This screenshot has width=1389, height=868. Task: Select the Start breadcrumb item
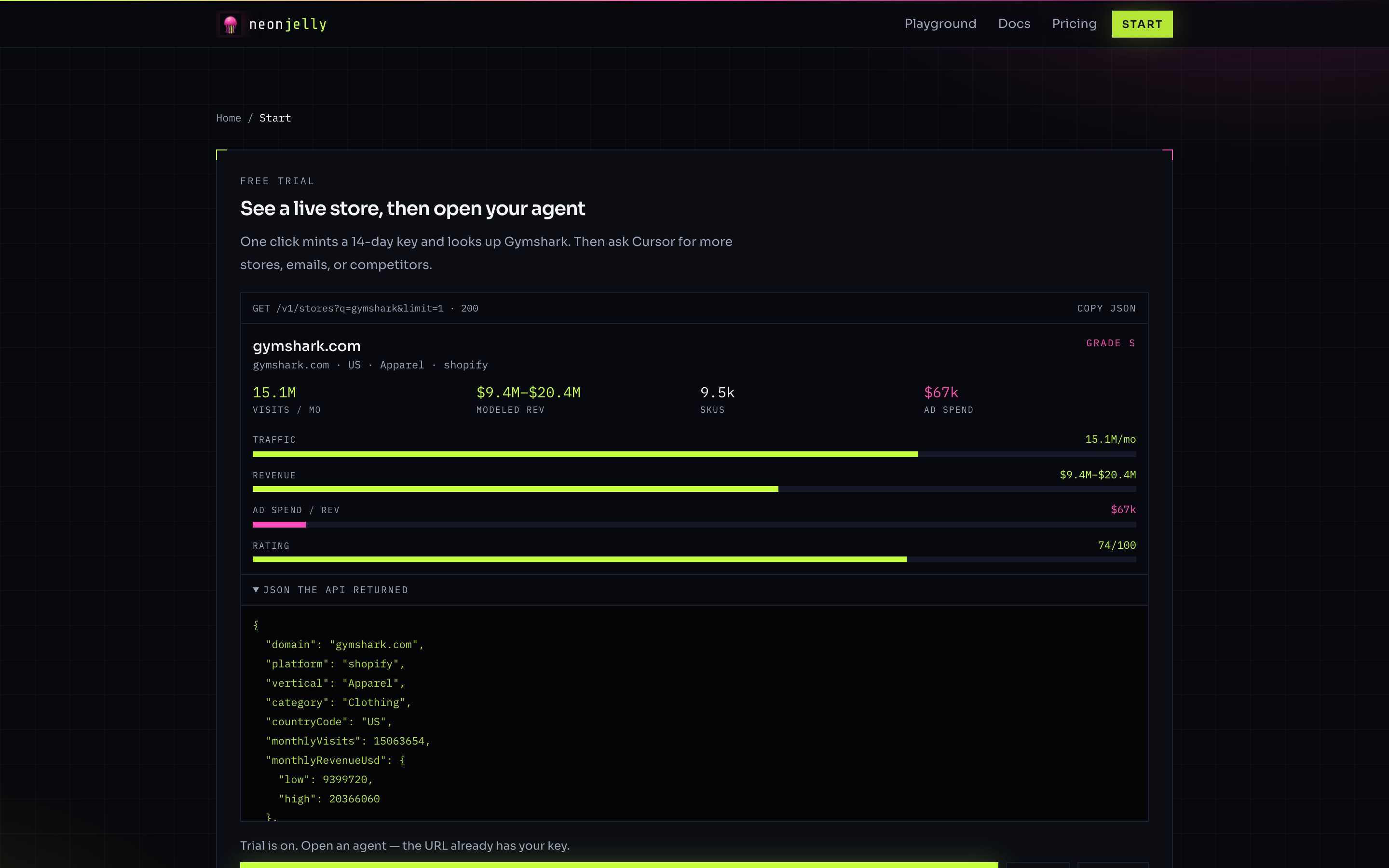point(275,118)
